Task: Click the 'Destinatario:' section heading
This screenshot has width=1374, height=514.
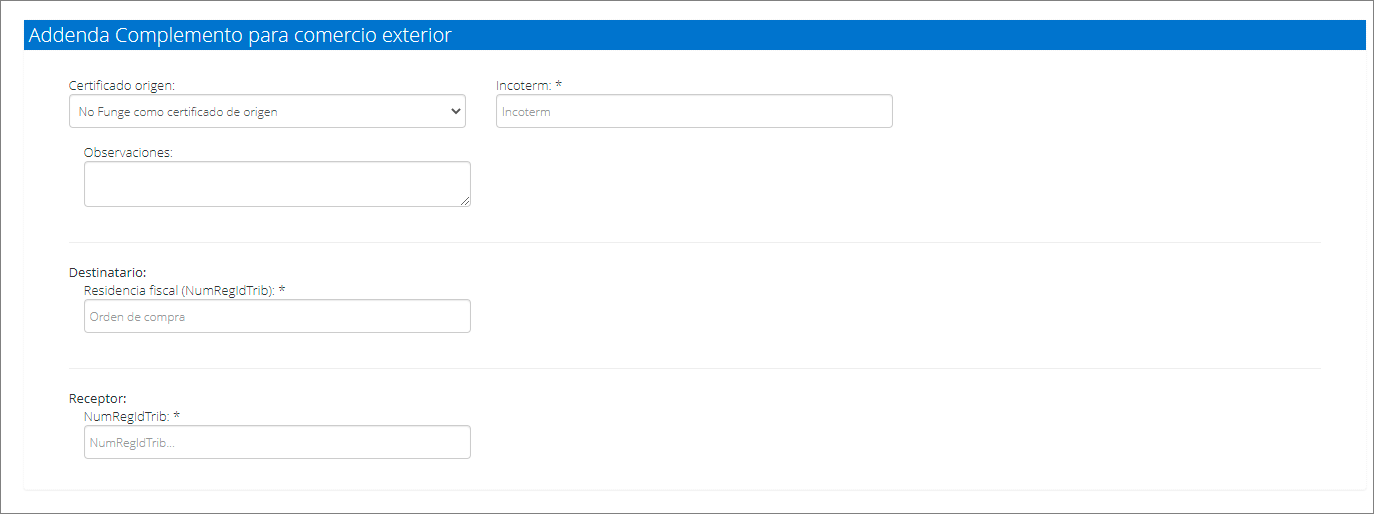Action: click(107, 272)
